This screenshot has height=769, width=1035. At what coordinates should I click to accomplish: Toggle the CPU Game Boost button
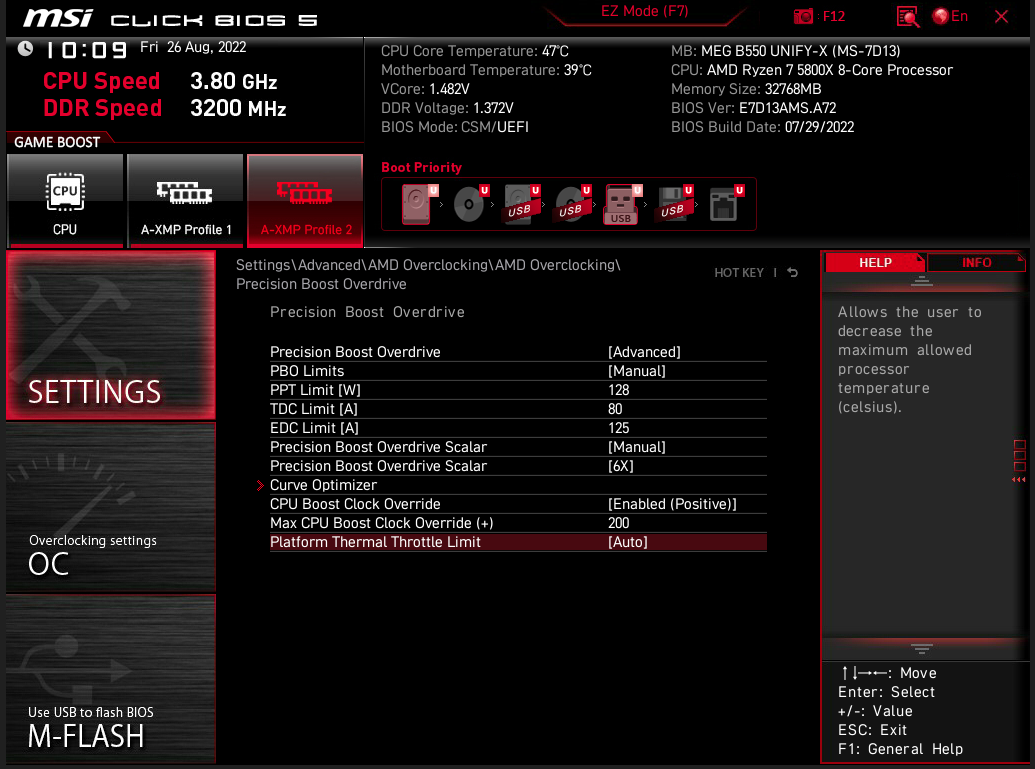point(65,201)
